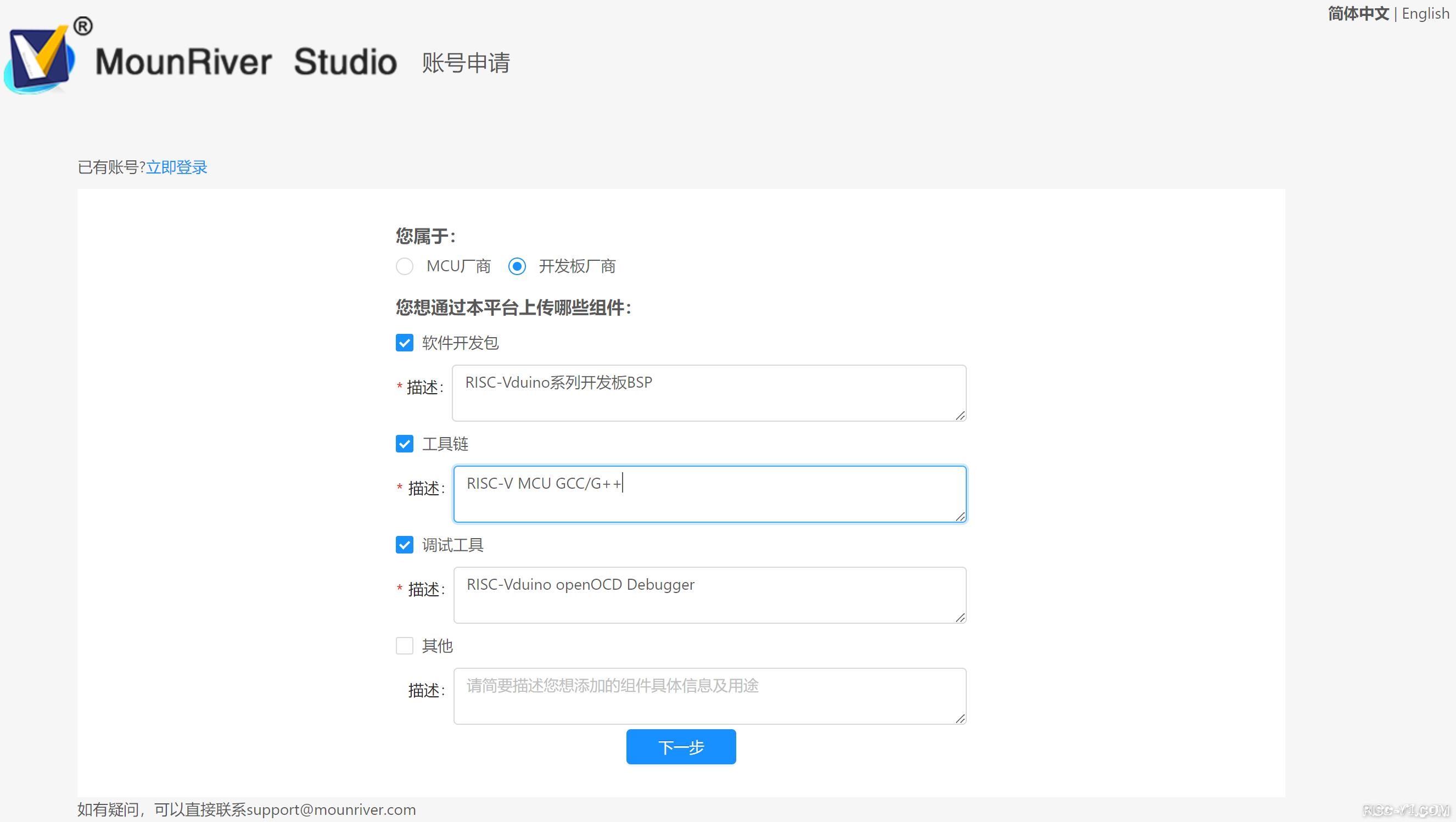Viewport: 1456px width, 822px height.
Task: Select the 开发板厂商 radio button
Action: click(x=517, y=266)
